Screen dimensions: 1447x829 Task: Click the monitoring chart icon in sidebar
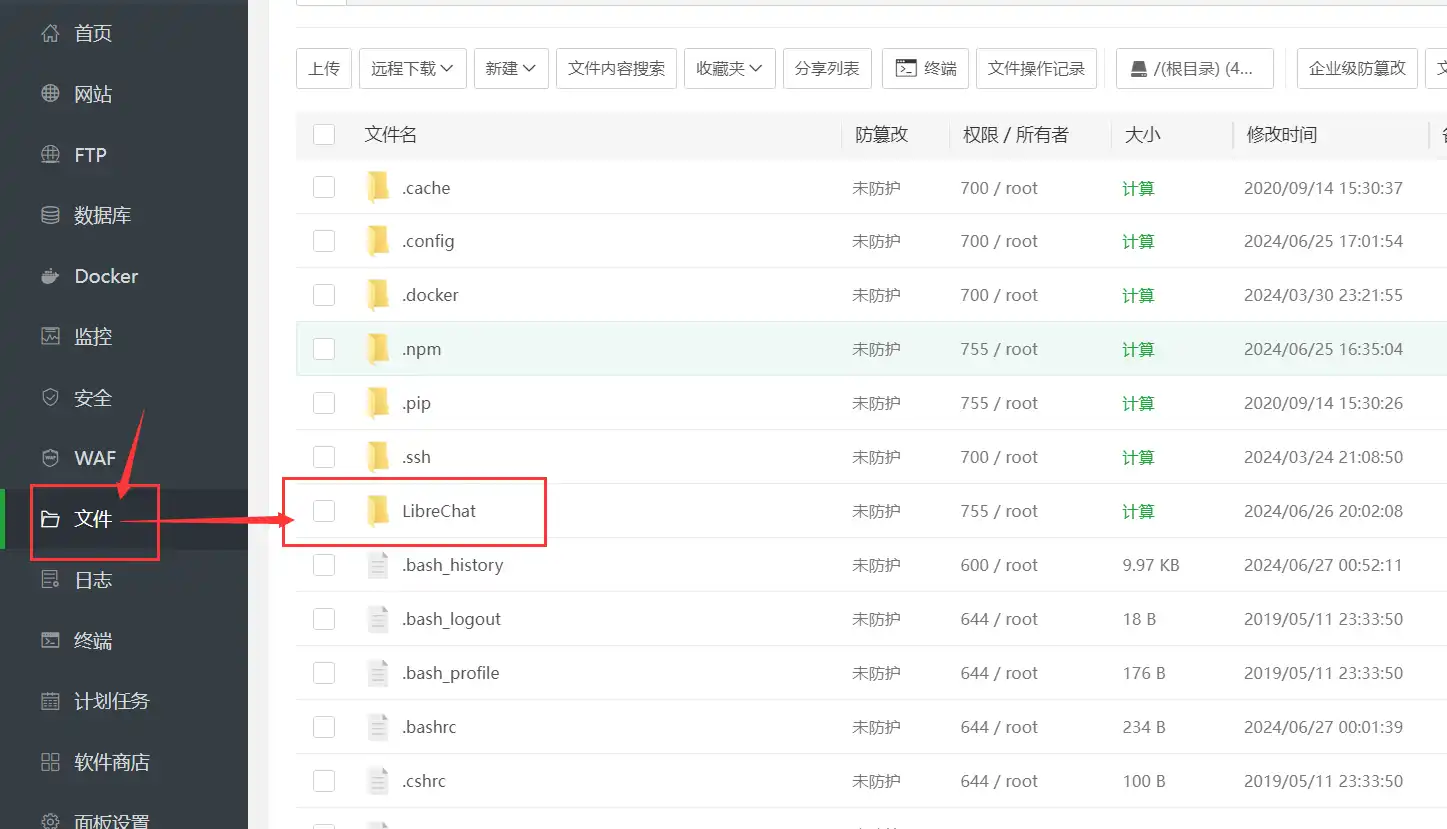[50, 337]
